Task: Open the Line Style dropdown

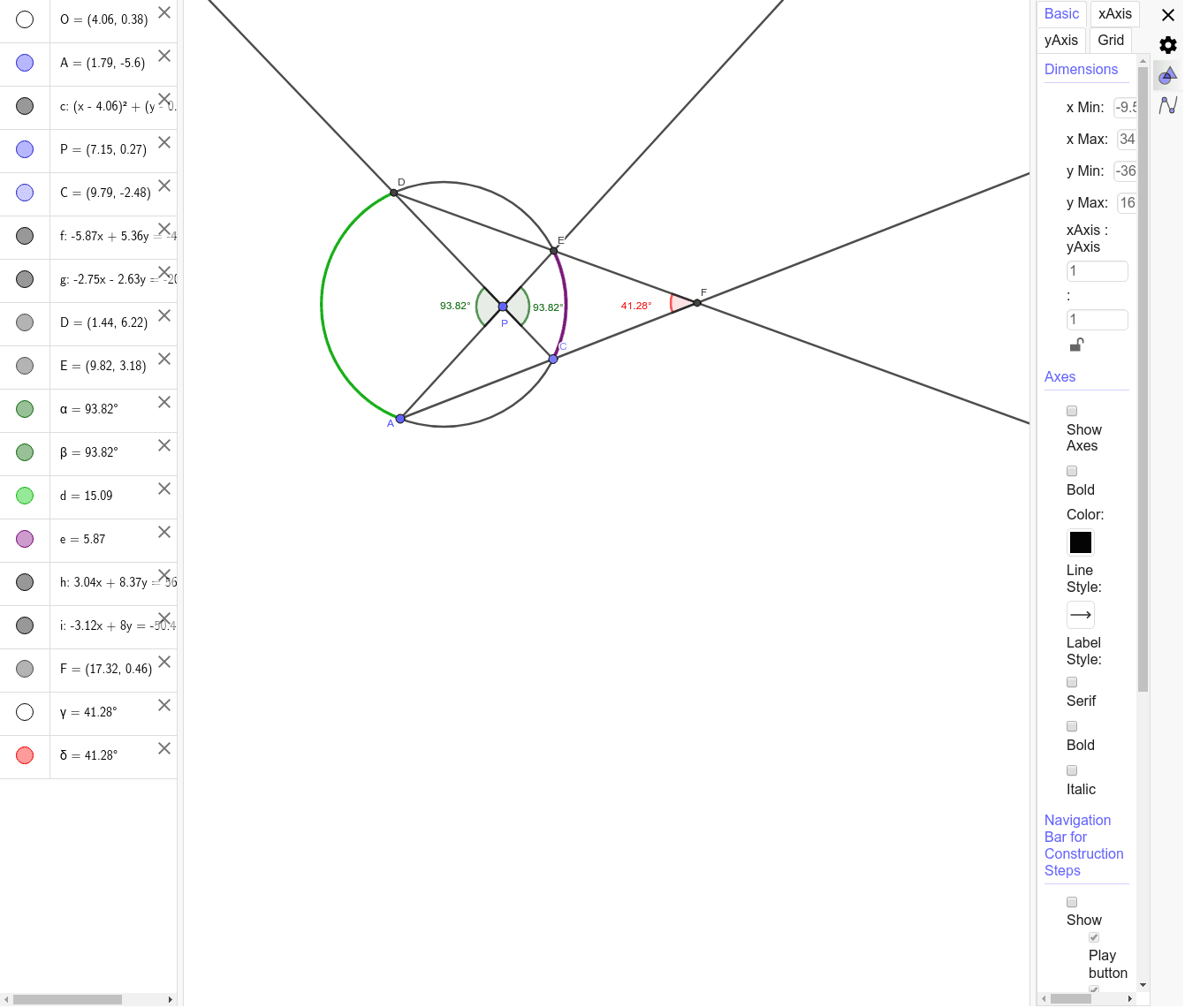Action: click(x=1080, y=614)
